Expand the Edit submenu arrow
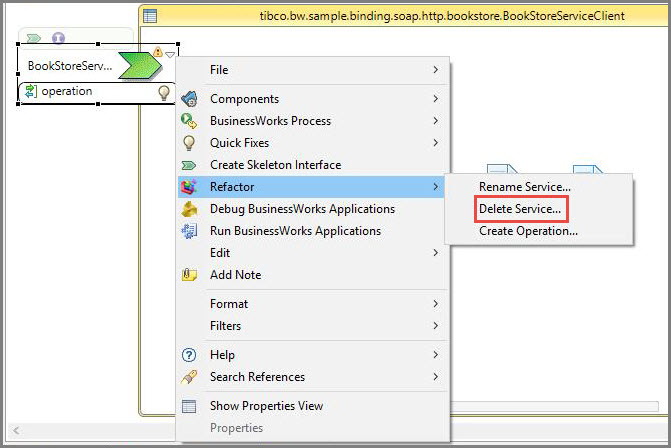The height and width of the screenshot is (448, 671). pos(436,252)
